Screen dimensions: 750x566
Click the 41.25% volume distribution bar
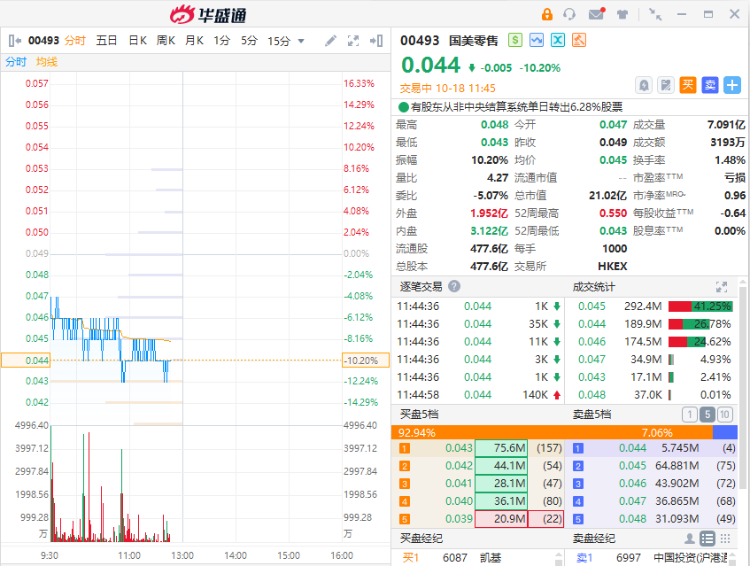click(x=700, y=306)
